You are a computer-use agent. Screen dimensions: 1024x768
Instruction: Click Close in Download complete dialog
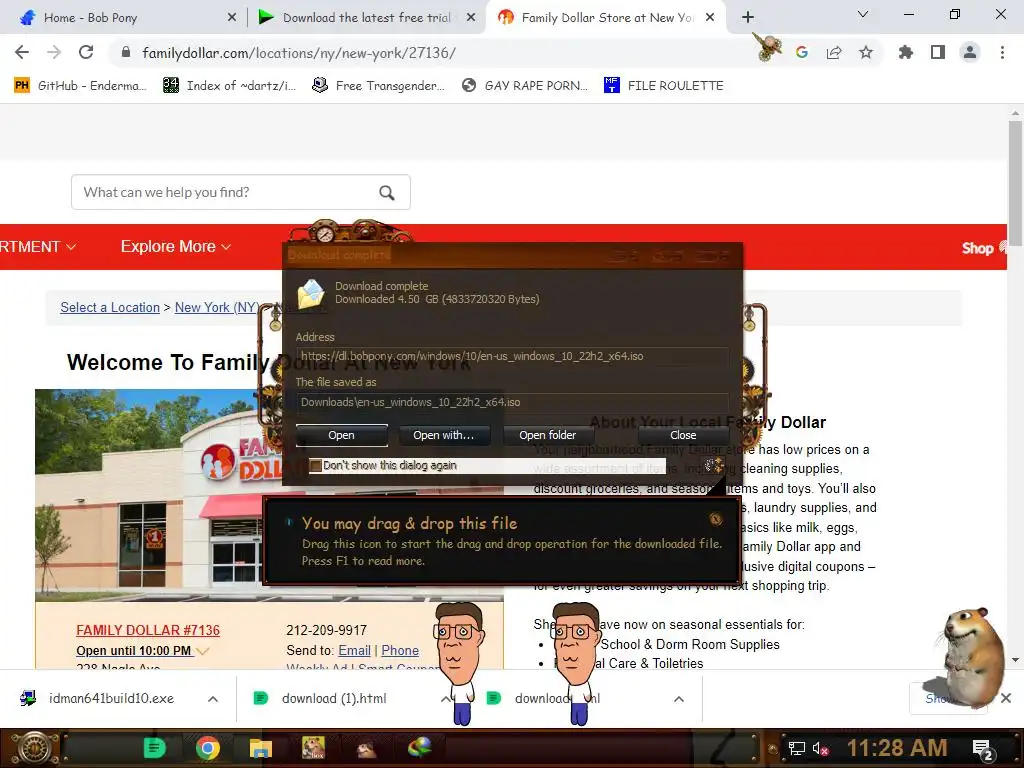point(683,435)
